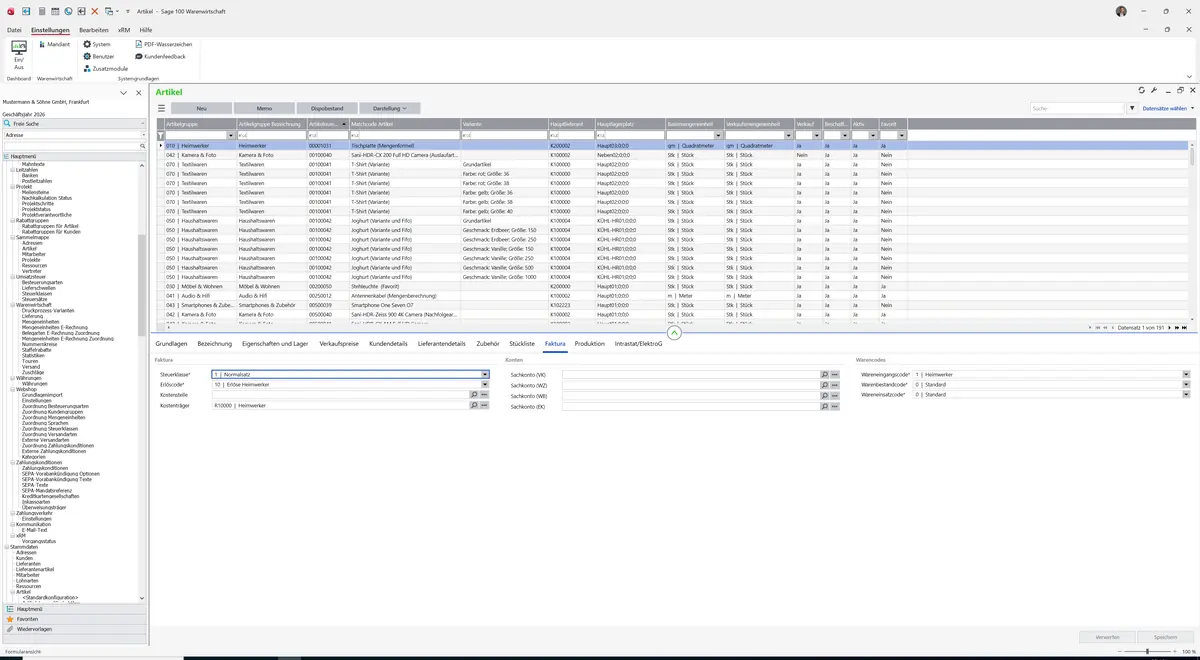Open Wareneingangscode dropdown
Screen dimensions: 1200x660
point(1186,374)
